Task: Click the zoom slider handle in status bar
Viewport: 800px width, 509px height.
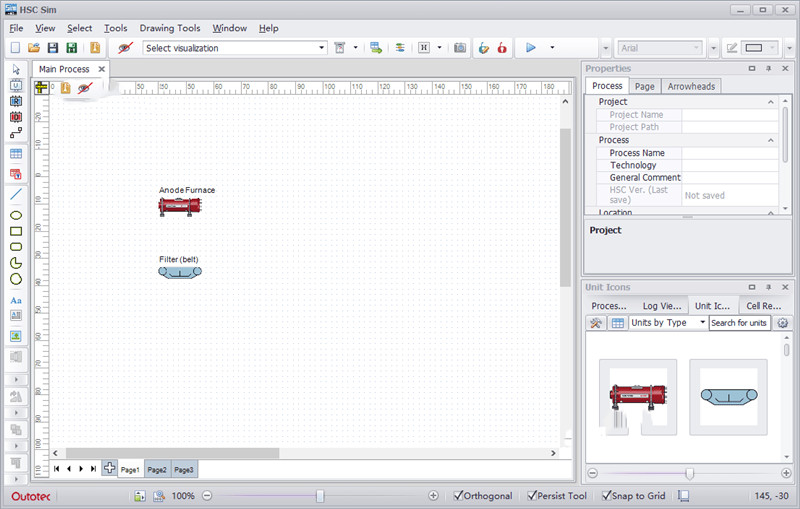Action: [x=320, y=495]
